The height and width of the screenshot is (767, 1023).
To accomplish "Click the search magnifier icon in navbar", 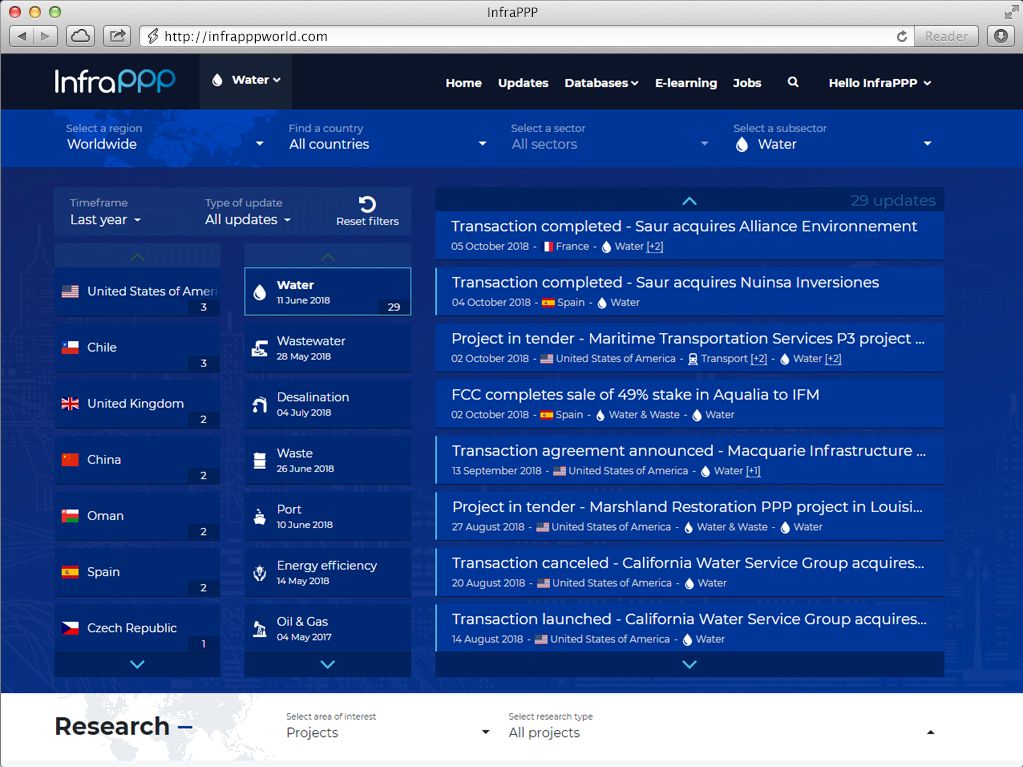I will pyautogui.click(x=793, y=83).
